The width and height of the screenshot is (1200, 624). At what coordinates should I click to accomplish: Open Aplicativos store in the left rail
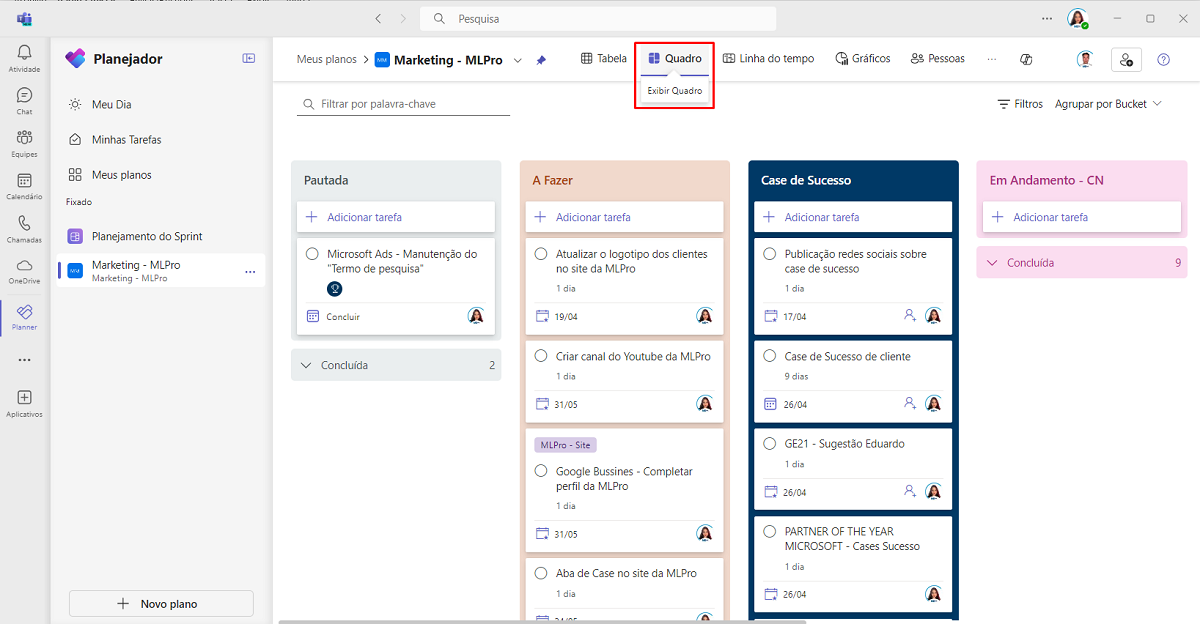pos(24,403)
